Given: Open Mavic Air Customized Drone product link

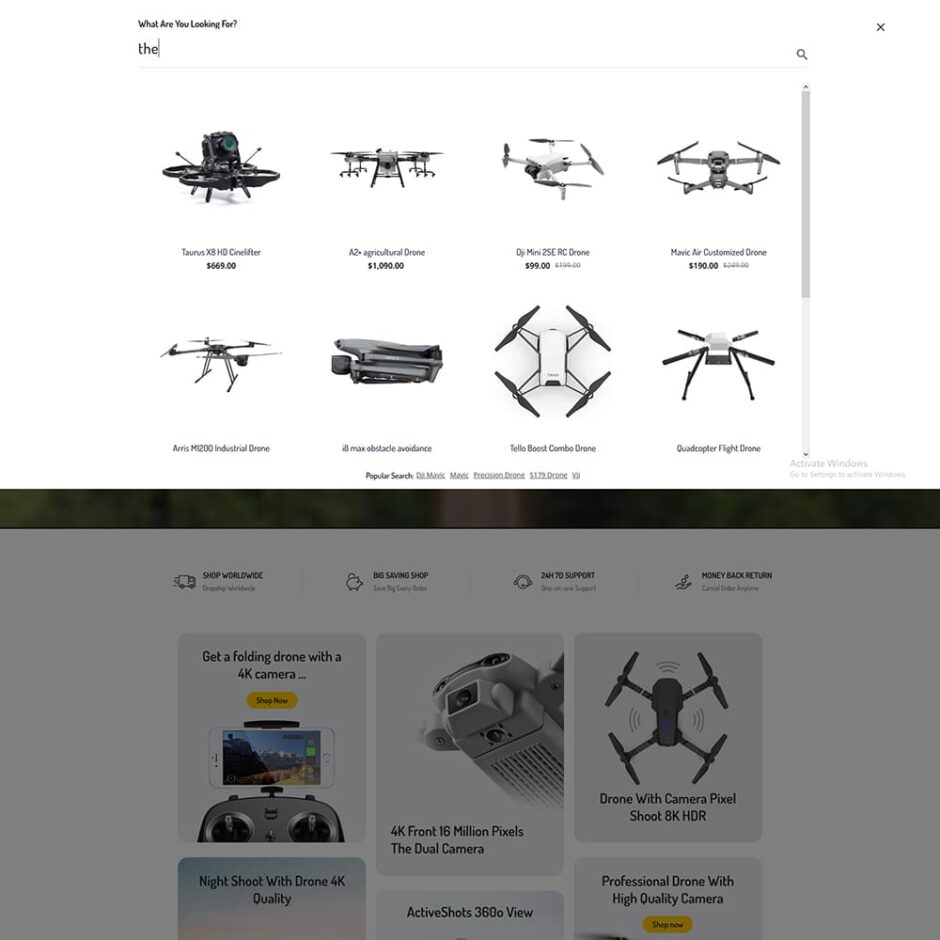Looking at the screenshot, I should pyautogui.click(x=718, y=252).
